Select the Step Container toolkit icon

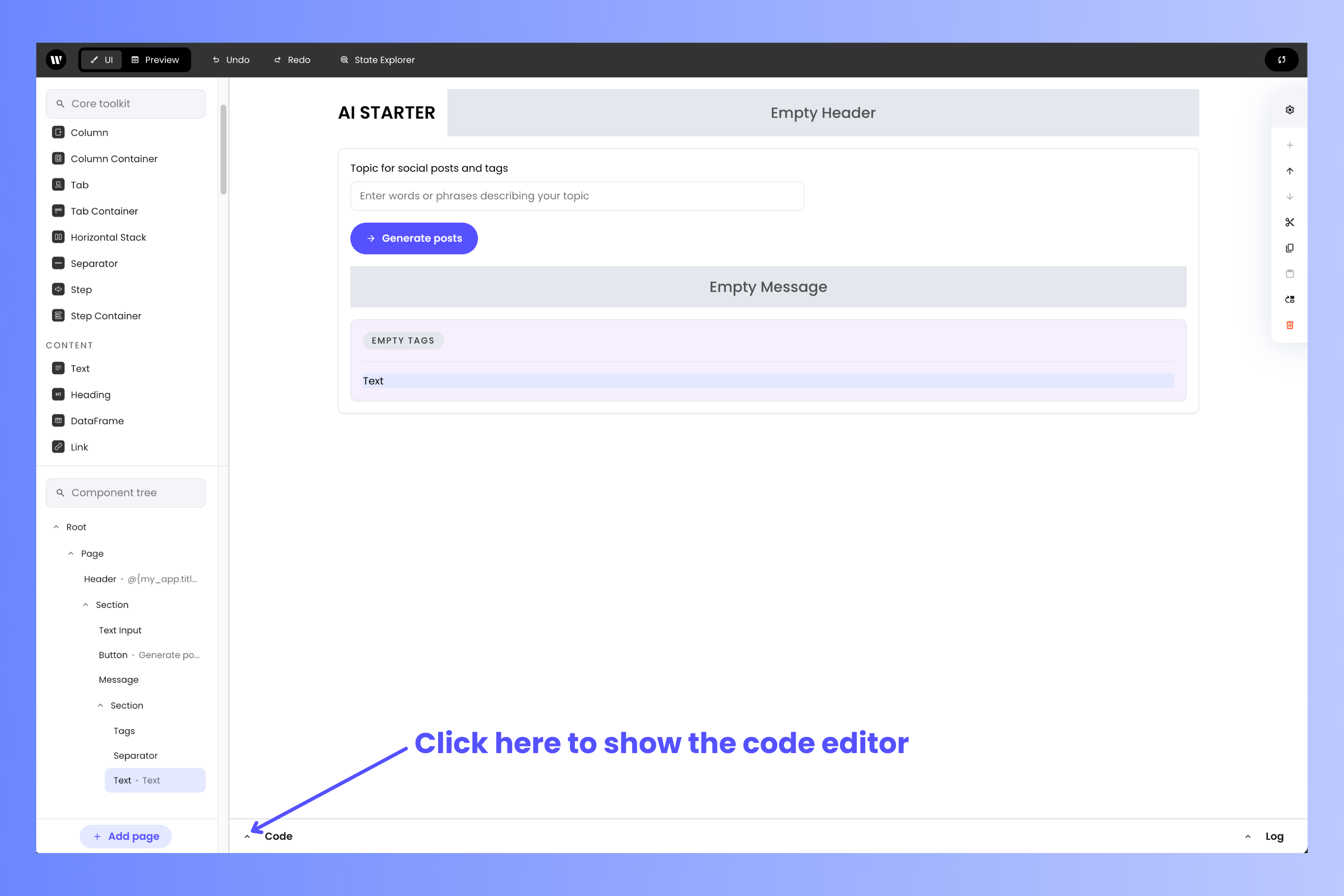click(x=58, y=315)
